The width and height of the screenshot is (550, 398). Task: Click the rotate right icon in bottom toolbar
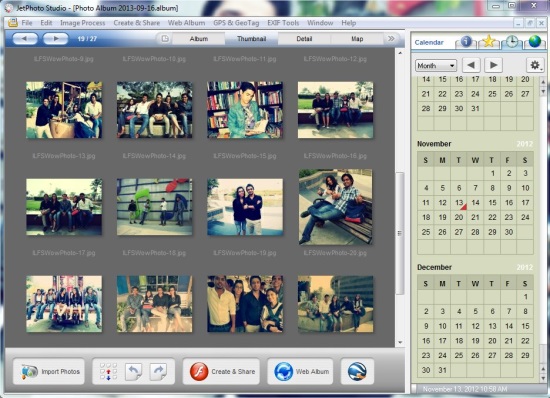tap(158, 371)
